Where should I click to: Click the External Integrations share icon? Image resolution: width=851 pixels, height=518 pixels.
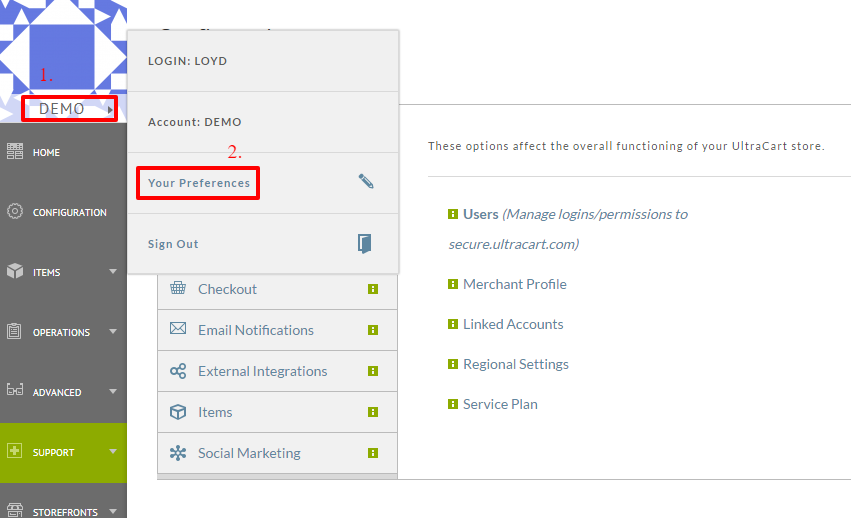[x=178, y=371]
